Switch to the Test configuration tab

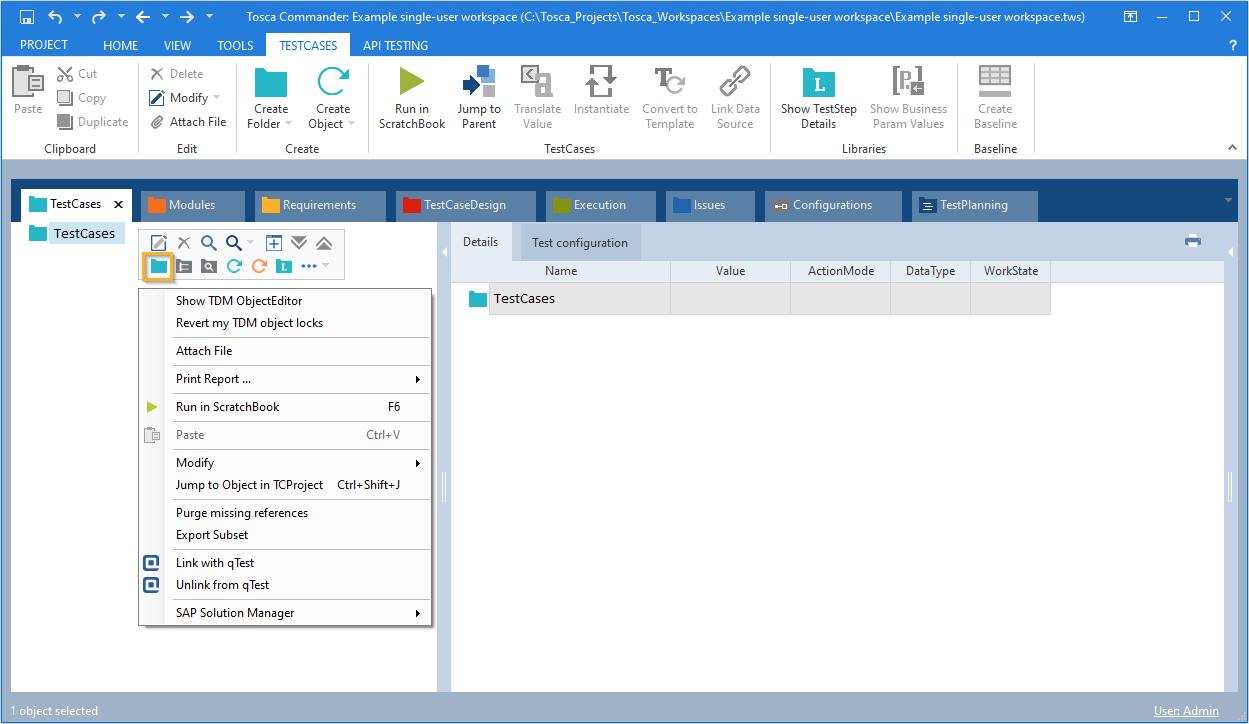pyautogui.click(x=579, y=243)
